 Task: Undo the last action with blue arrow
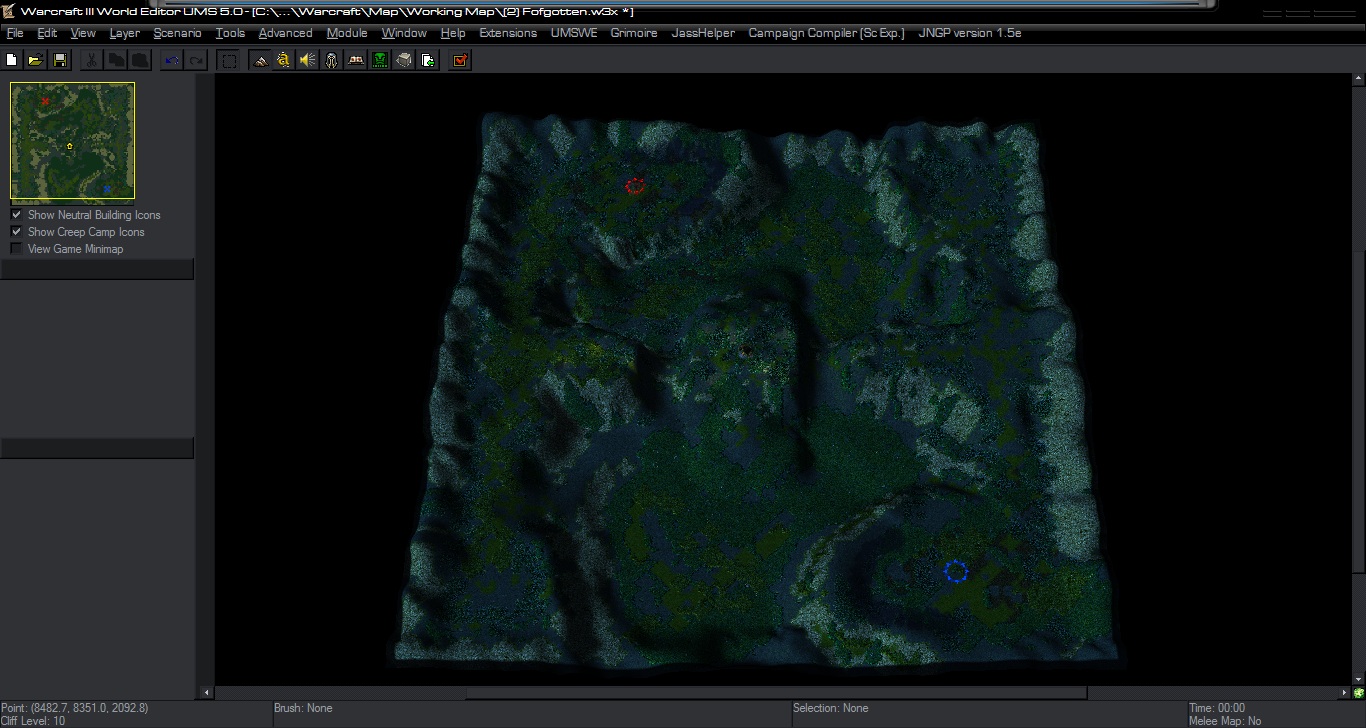point(172,60)
